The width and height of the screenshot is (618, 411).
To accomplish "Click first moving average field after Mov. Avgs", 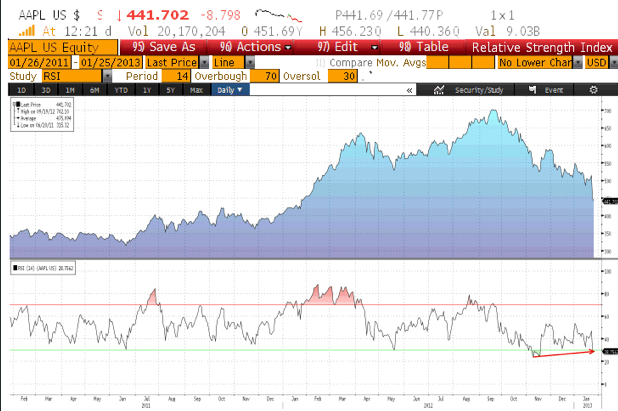I will (x=437, y=63).
